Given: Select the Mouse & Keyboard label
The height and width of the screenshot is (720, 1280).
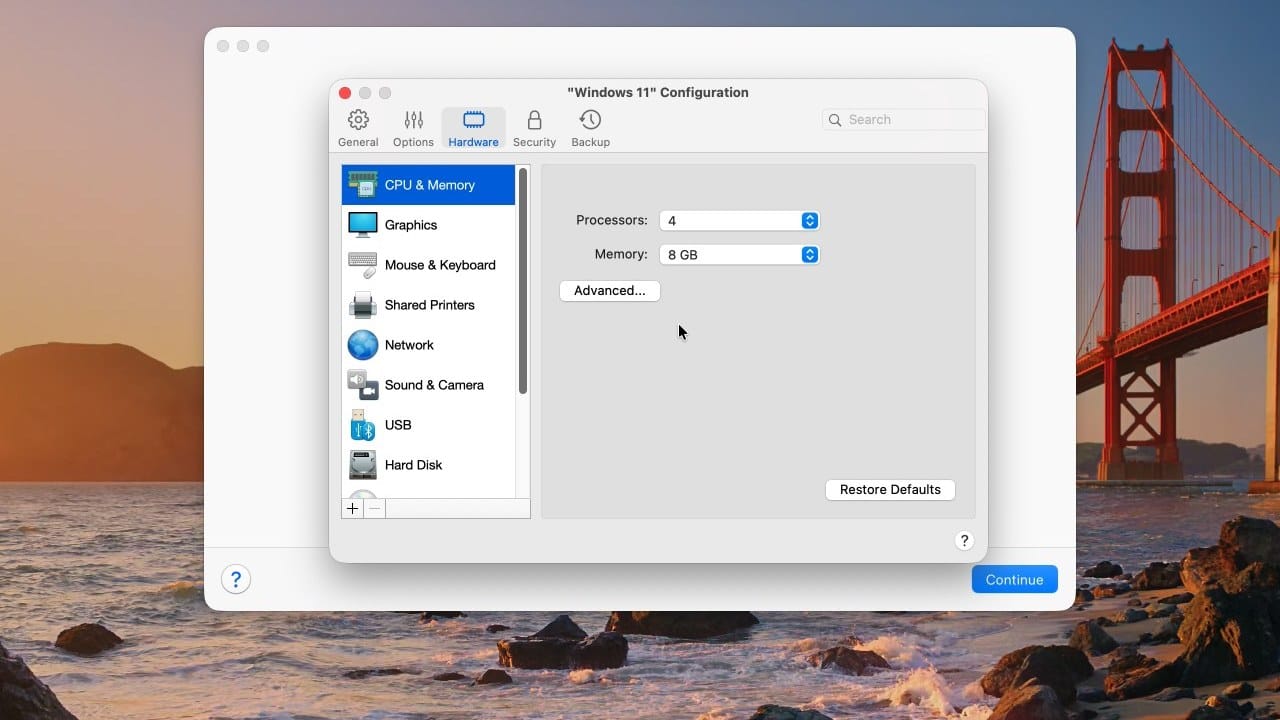Looking at the screenshot, I should [440, 265].
